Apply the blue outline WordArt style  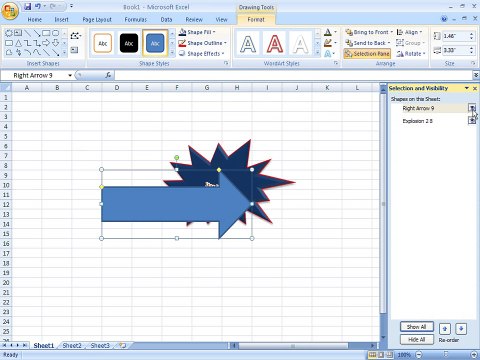[248, 44]
